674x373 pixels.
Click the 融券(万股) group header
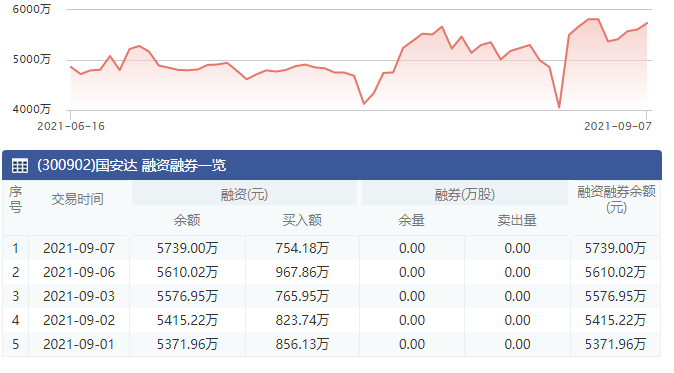(x=465, y=195)
